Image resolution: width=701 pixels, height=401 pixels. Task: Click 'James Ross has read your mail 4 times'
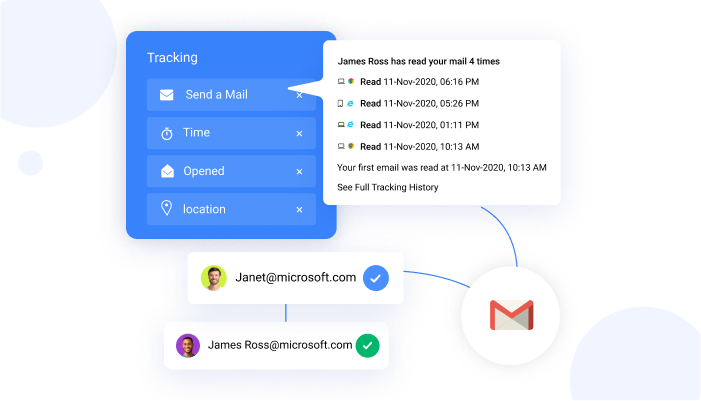(418, 61)
